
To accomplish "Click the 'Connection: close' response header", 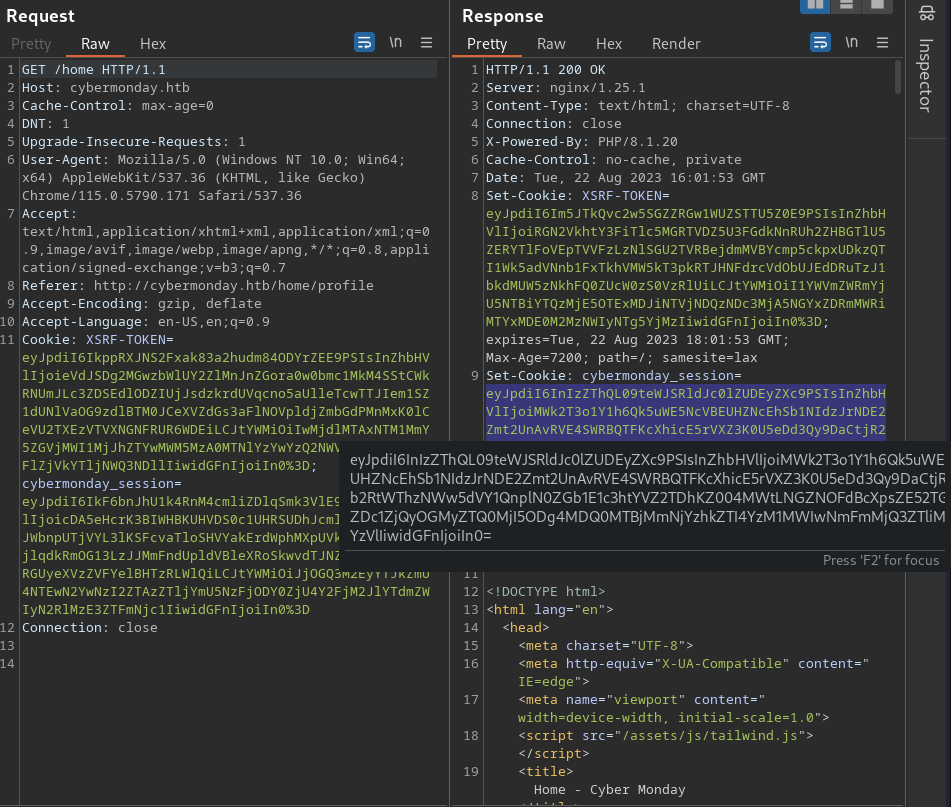I will click(554, 124).
